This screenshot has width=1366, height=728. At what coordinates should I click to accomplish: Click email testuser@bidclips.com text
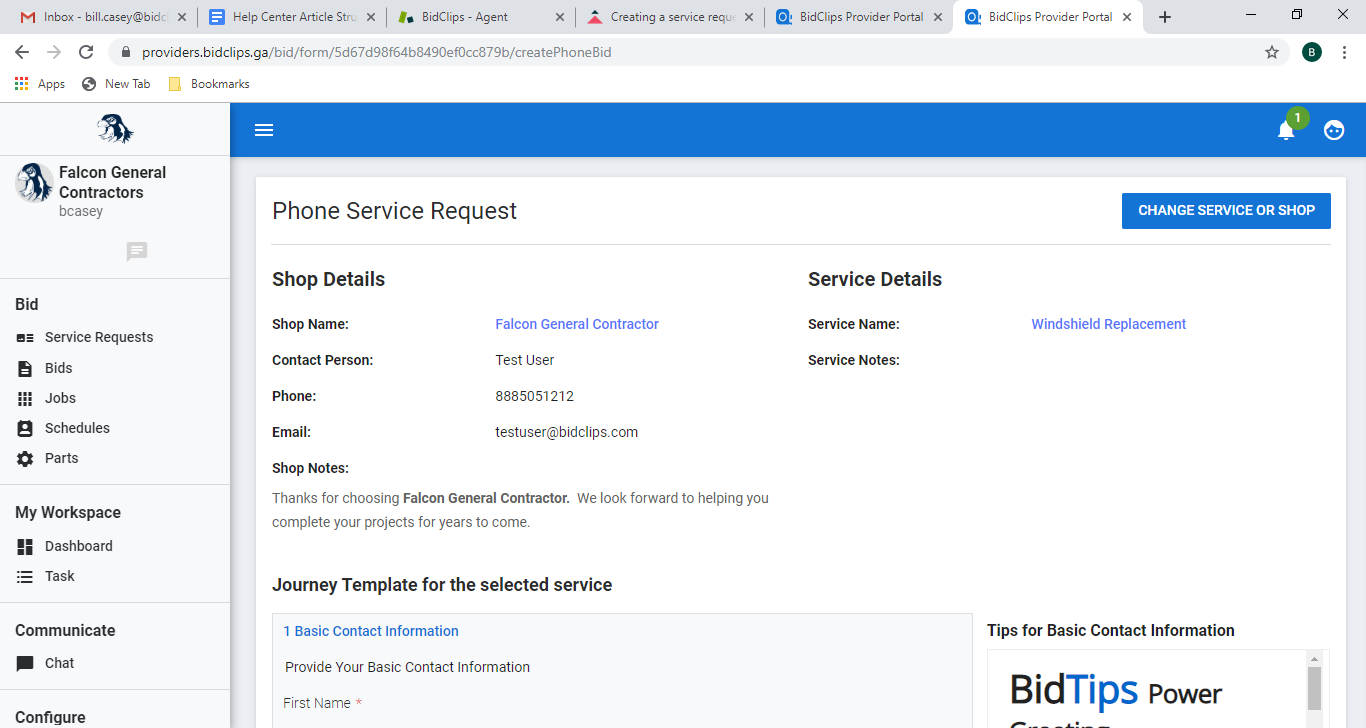click(567, 432)
